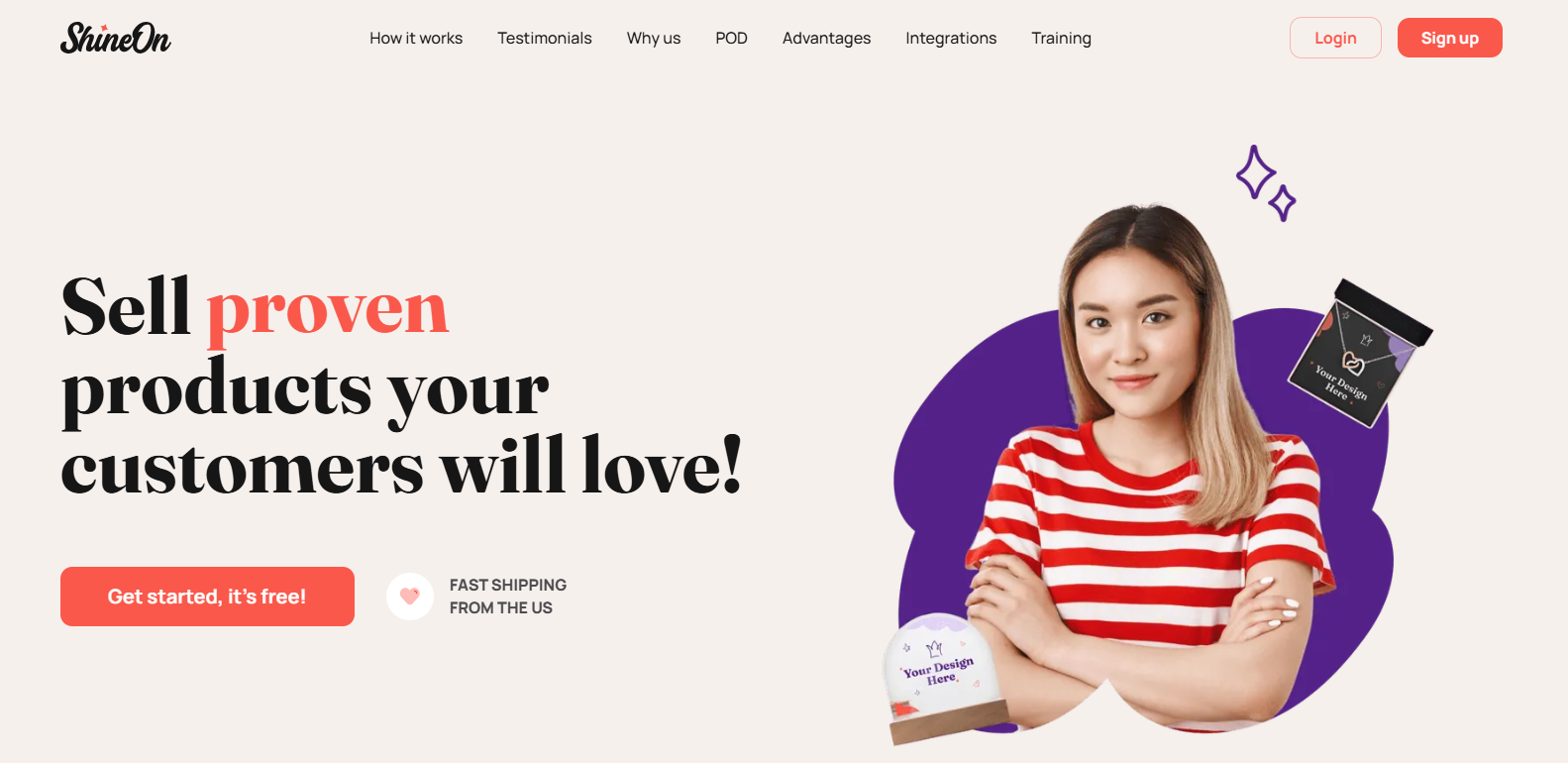1568x763 pixels.
Task: Click the Fast Shipping From The US text
Action: click(508, 597)
